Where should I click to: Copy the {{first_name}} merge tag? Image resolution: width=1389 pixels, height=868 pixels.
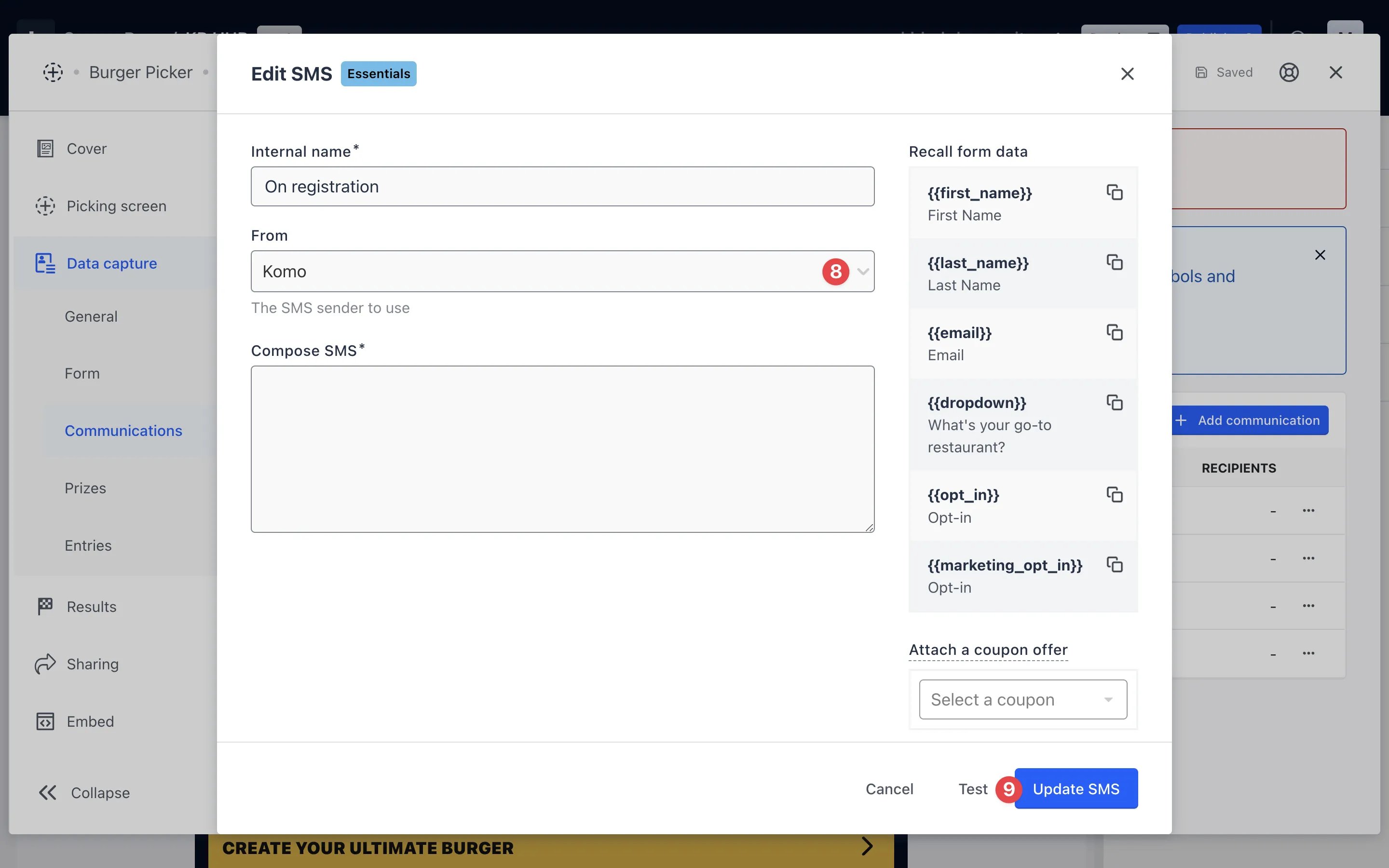point(1114,192)
